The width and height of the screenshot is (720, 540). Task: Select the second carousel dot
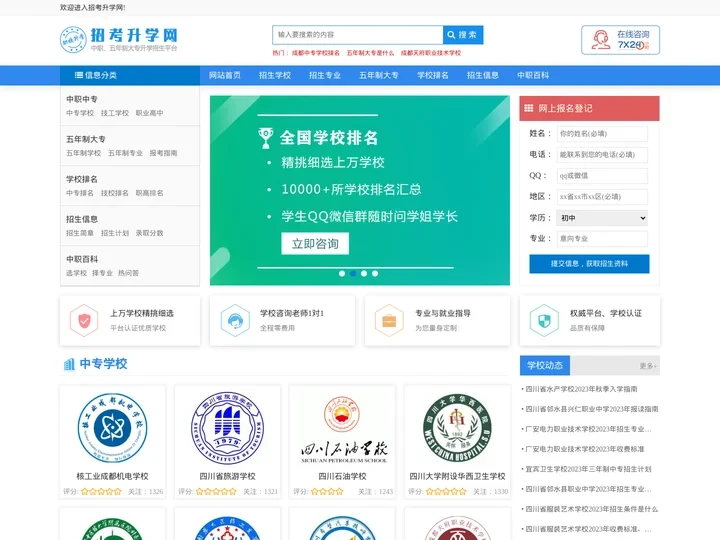coord(353,273)
